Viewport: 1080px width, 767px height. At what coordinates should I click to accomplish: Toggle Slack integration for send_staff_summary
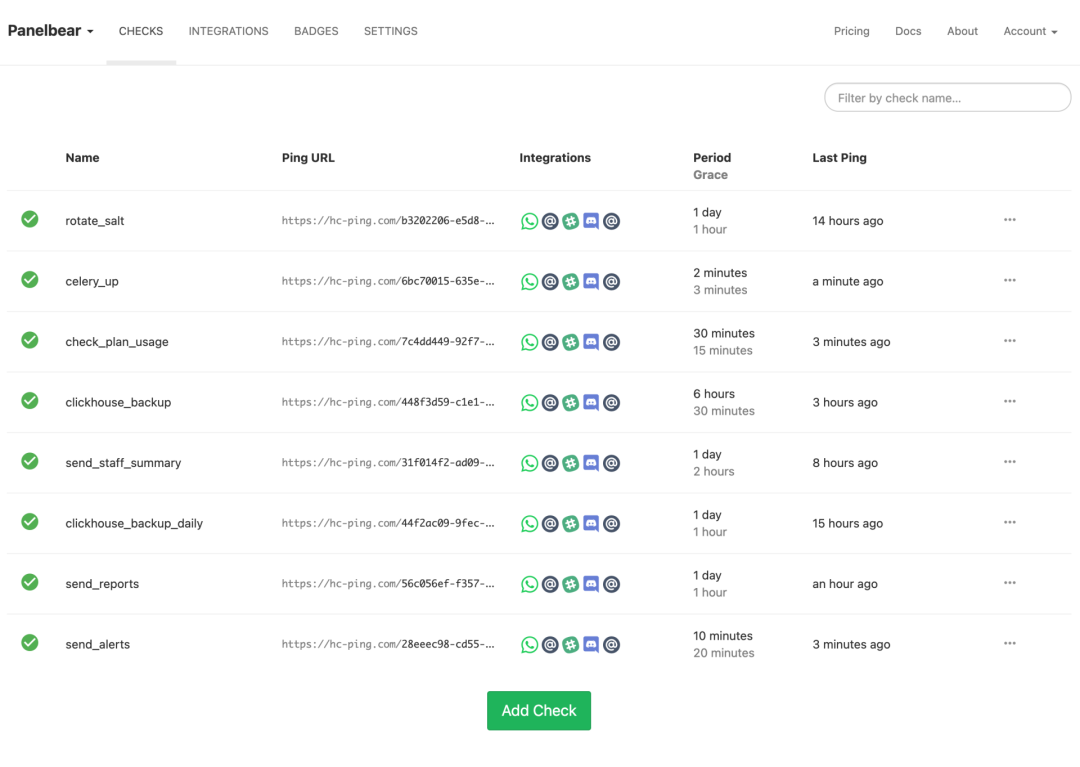tap(570, 463)
